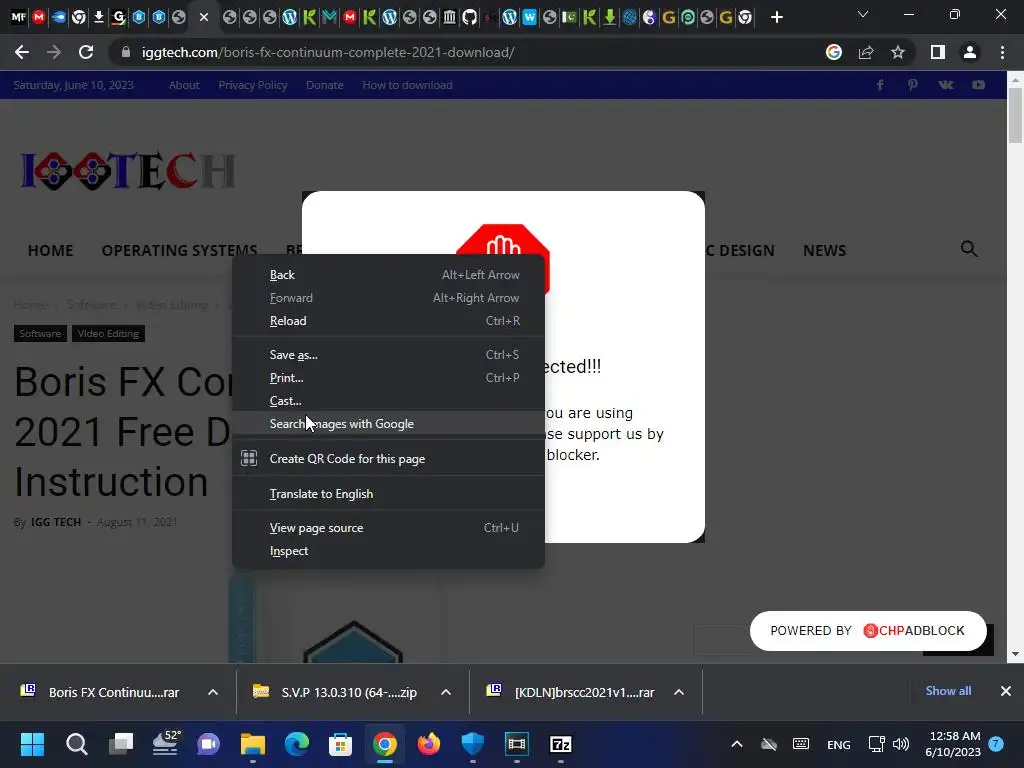Click the Software category tag
1024x768 pixels.
tap(40, 334)
